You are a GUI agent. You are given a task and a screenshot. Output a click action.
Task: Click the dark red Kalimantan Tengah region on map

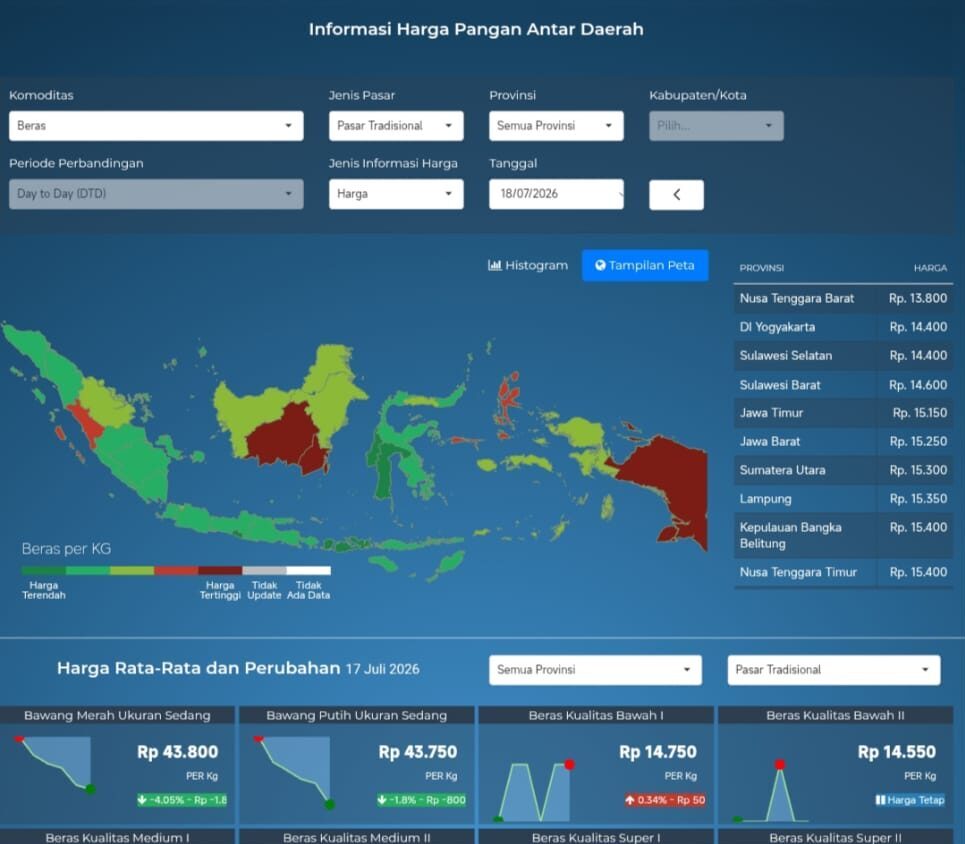[x=282, y=436]
